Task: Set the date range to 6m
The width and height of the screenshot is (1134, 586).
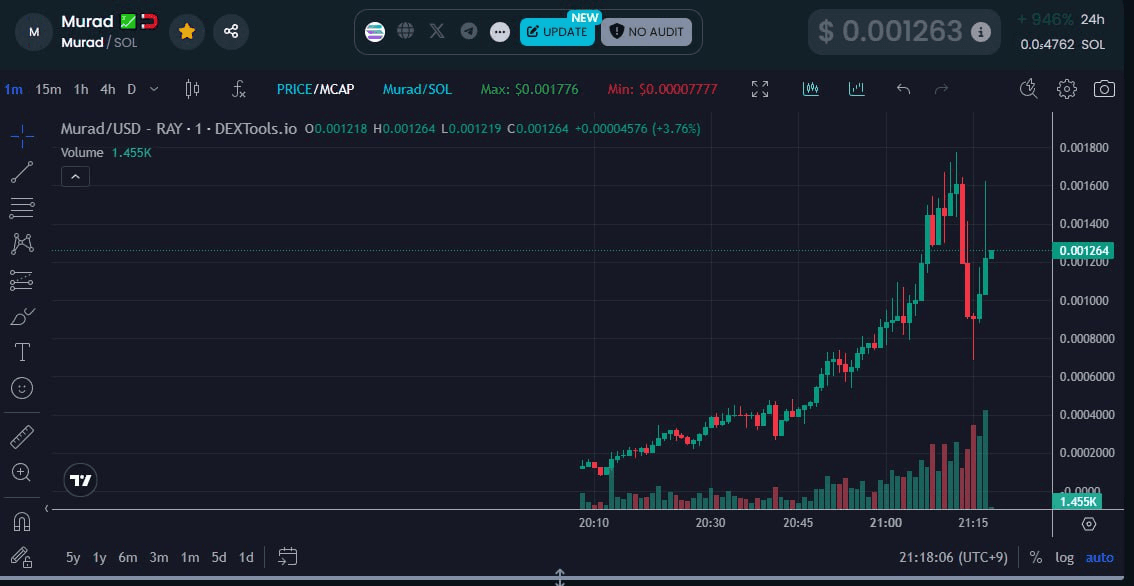Action: 128,557
